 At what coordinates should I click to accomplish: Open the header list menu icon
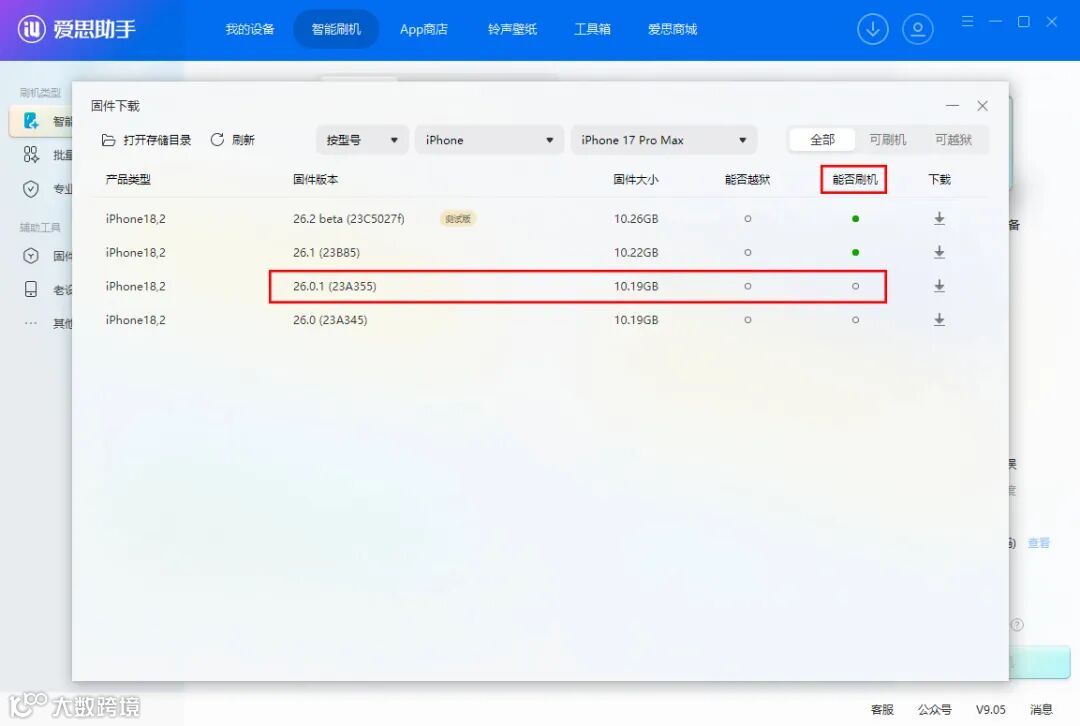click(x=968, y=21)
